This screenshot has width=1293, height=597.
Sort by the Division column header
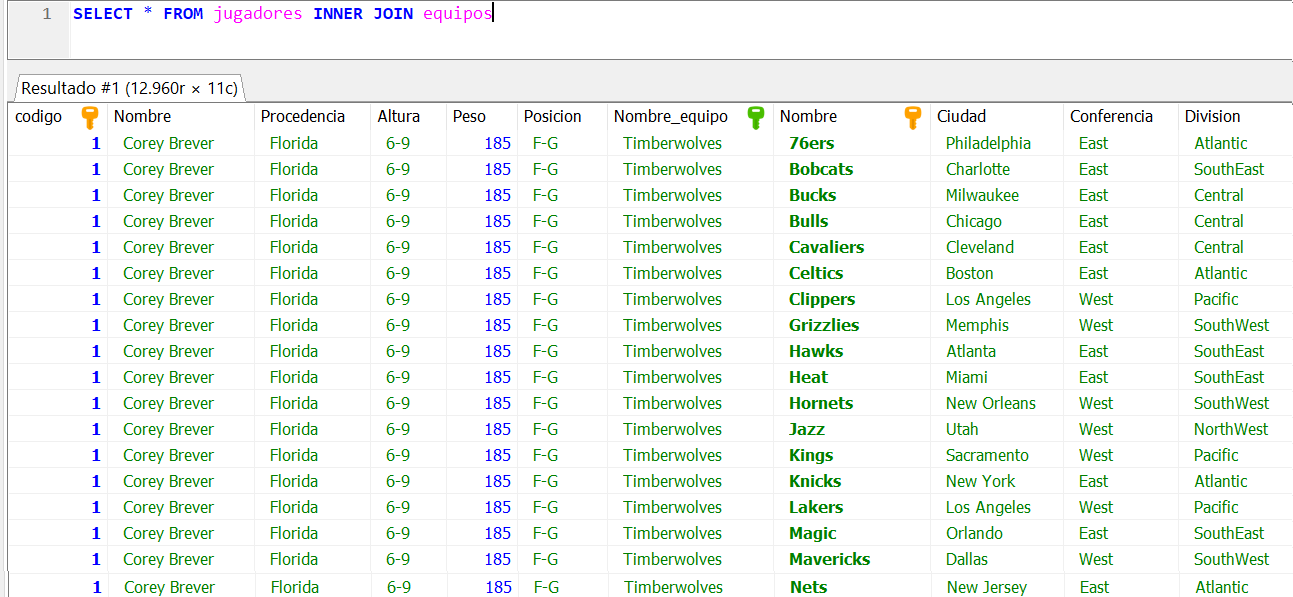1213,116
